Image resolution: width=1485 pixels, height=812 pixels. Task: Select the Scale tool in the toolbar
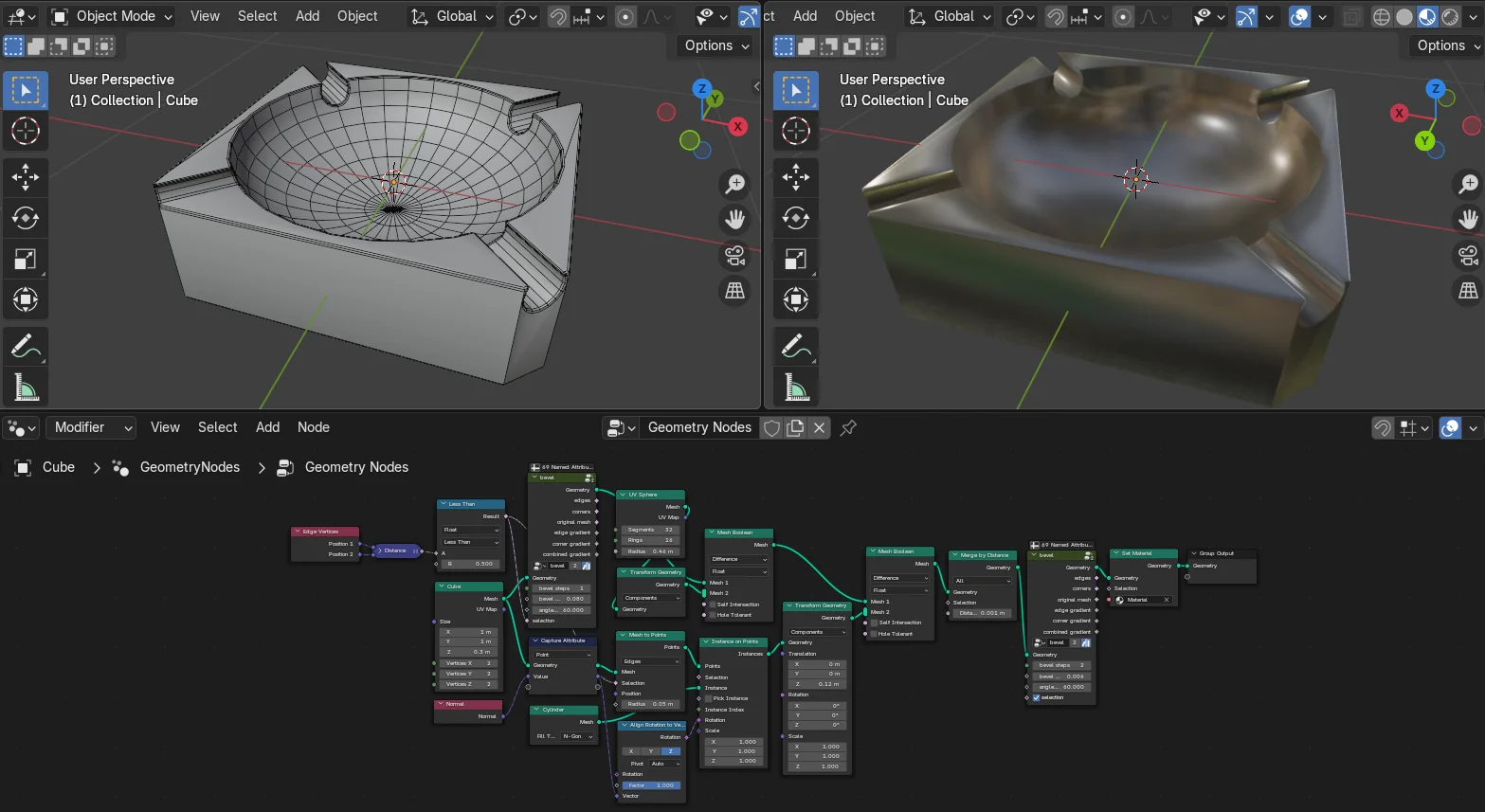[x=26, y=258]
